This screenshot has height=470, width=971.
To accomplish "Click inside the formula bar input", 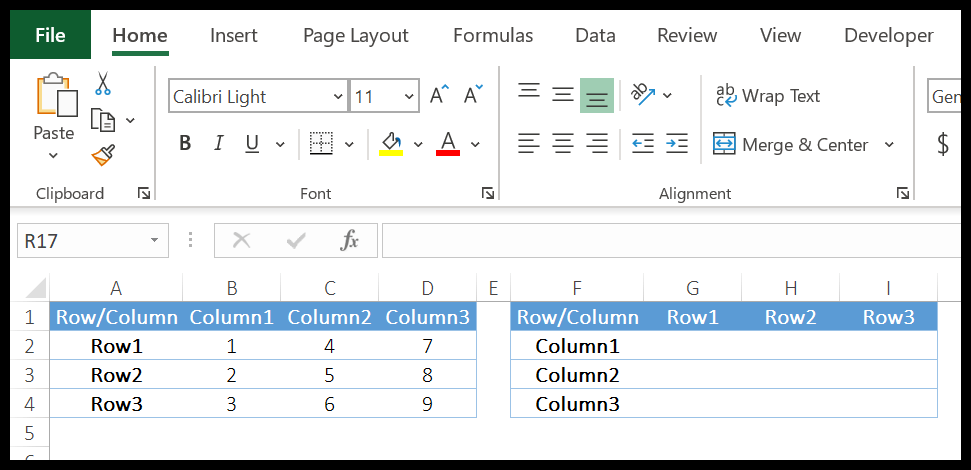I will click(x=672, y=240).
